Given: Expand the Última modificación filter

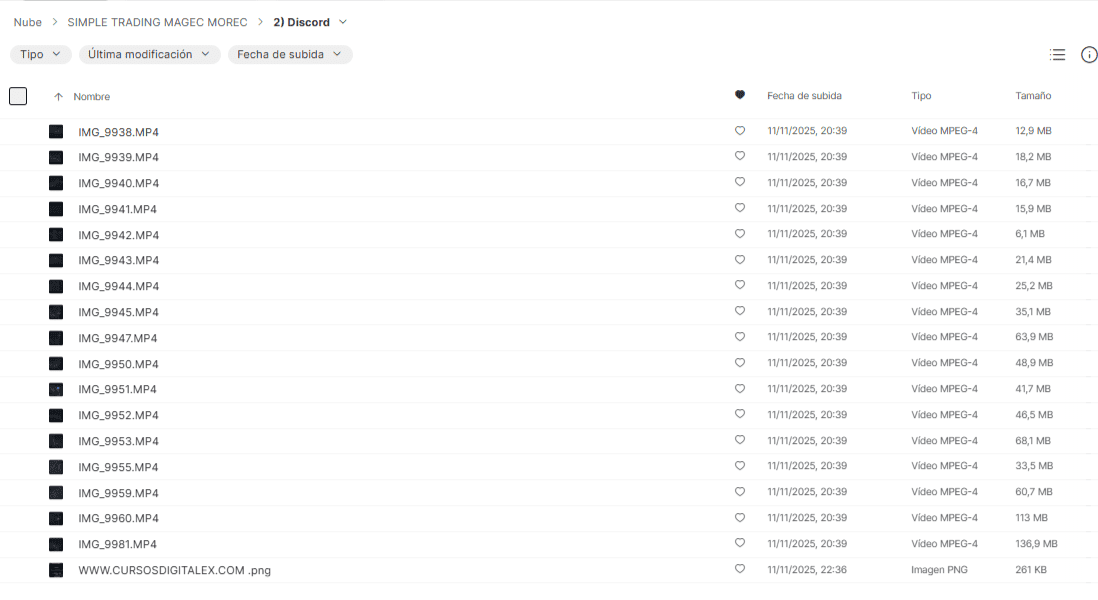Looking at the screenshot, I should tap(149, 55).
